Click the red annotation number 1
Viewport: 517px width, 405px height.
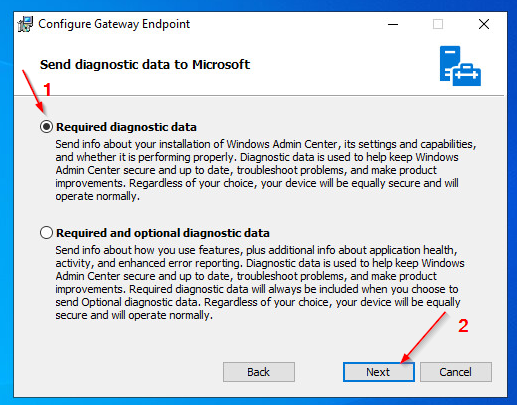click(47, 89)
